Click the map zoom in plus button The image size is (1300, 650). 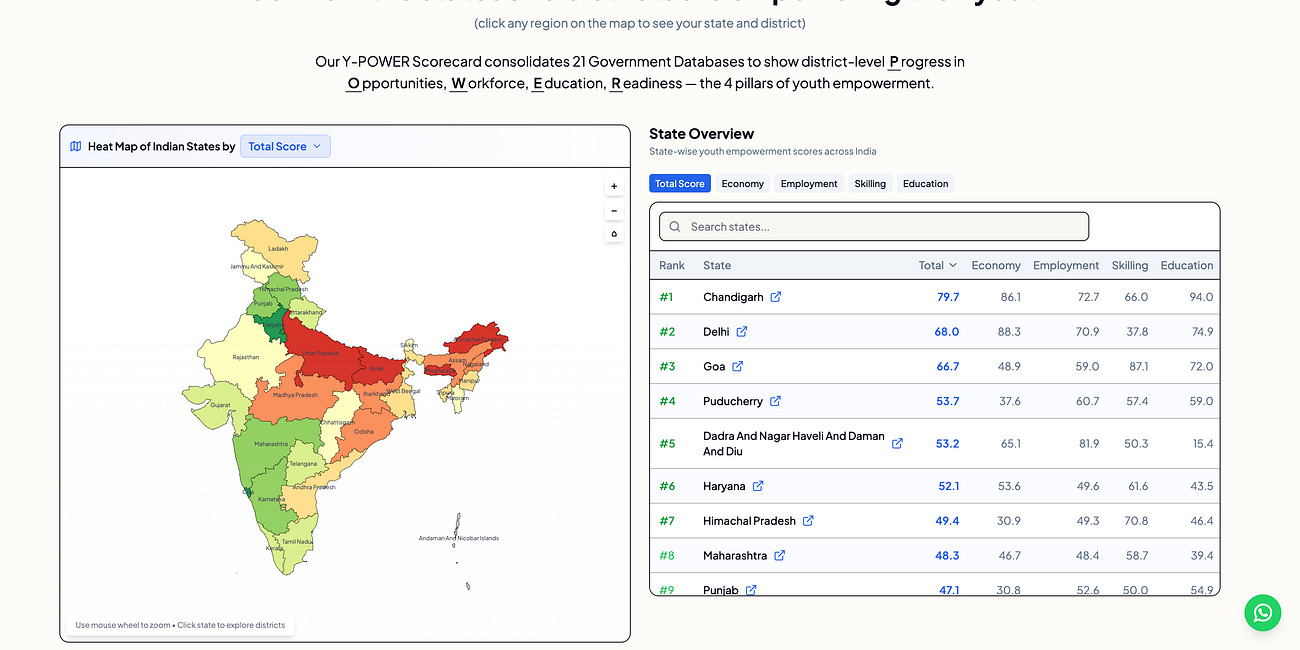click(614, 186)
